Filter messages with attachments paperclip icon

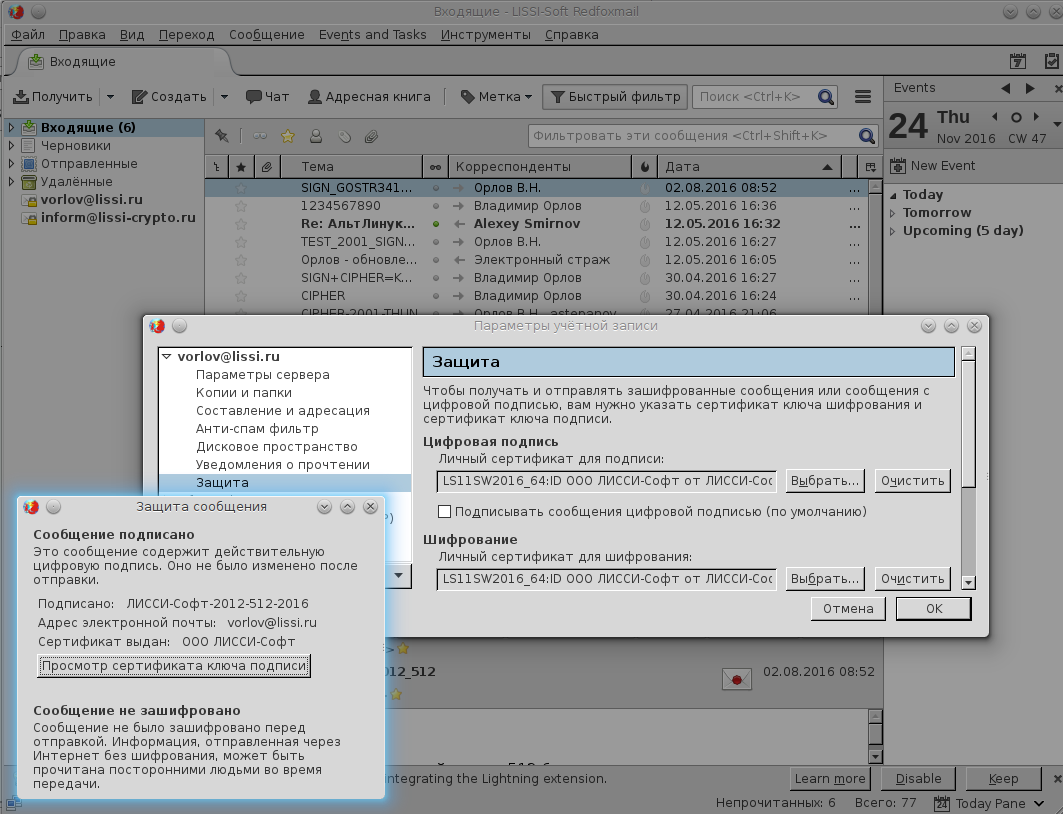pos(371,136)
